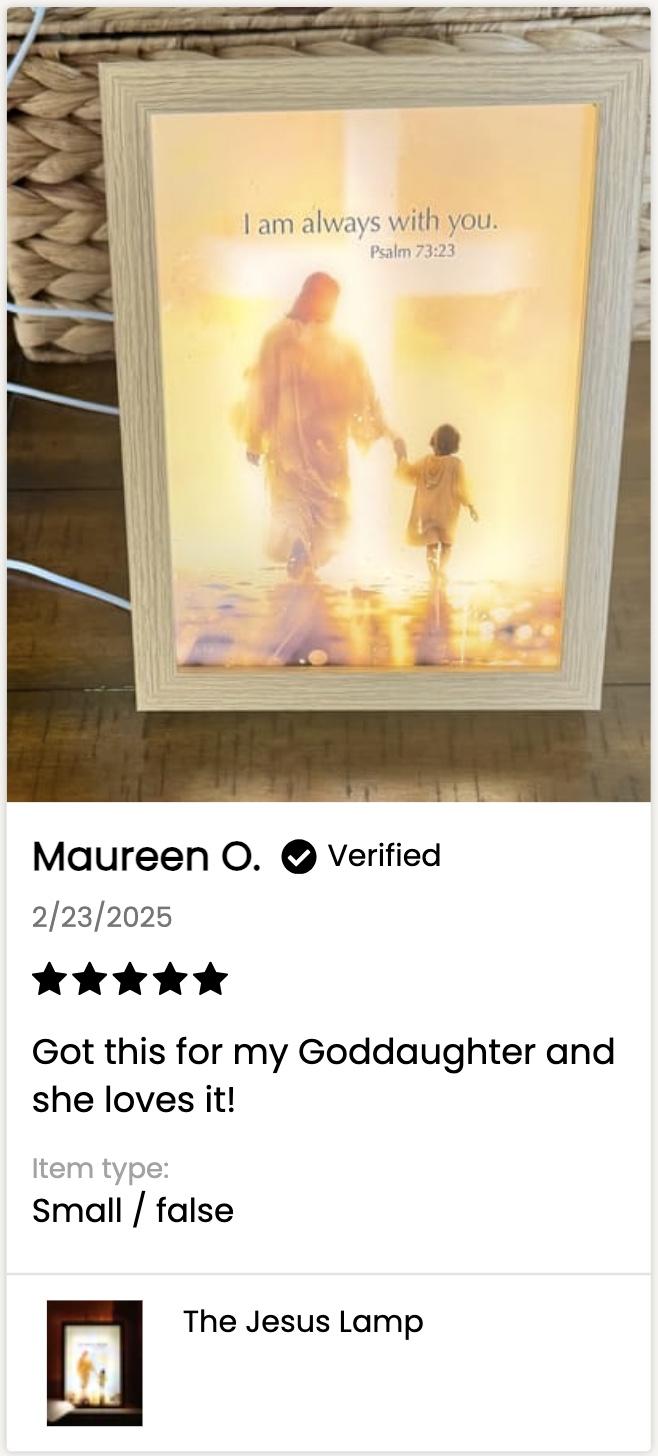Click the review date 2/23/2025
This screenshot has height=1456, width=658.
(102, 917)
